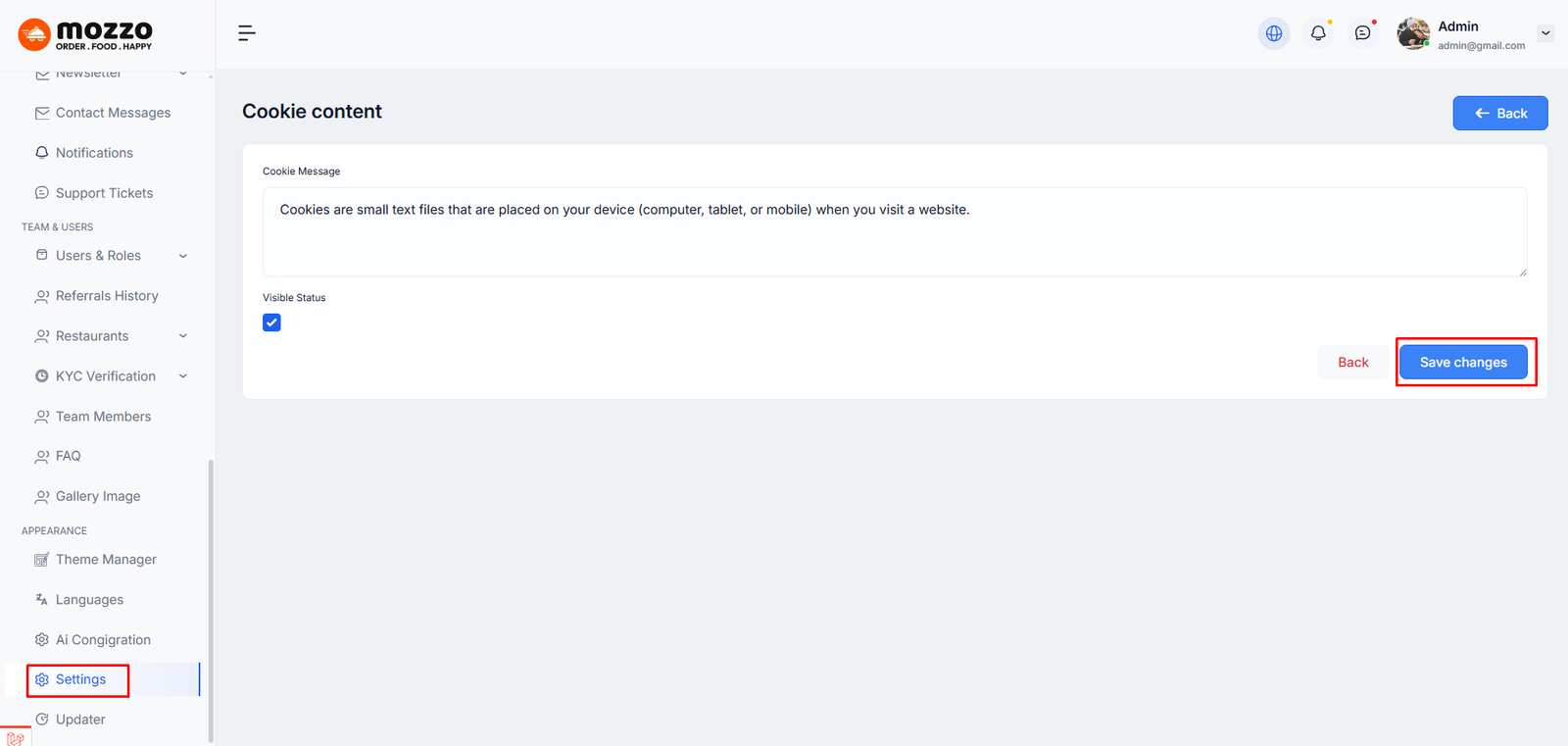Screen dimensions: 1568x746
Task: Open the Admin account dropdown arrow
Action: (1545, 33)
